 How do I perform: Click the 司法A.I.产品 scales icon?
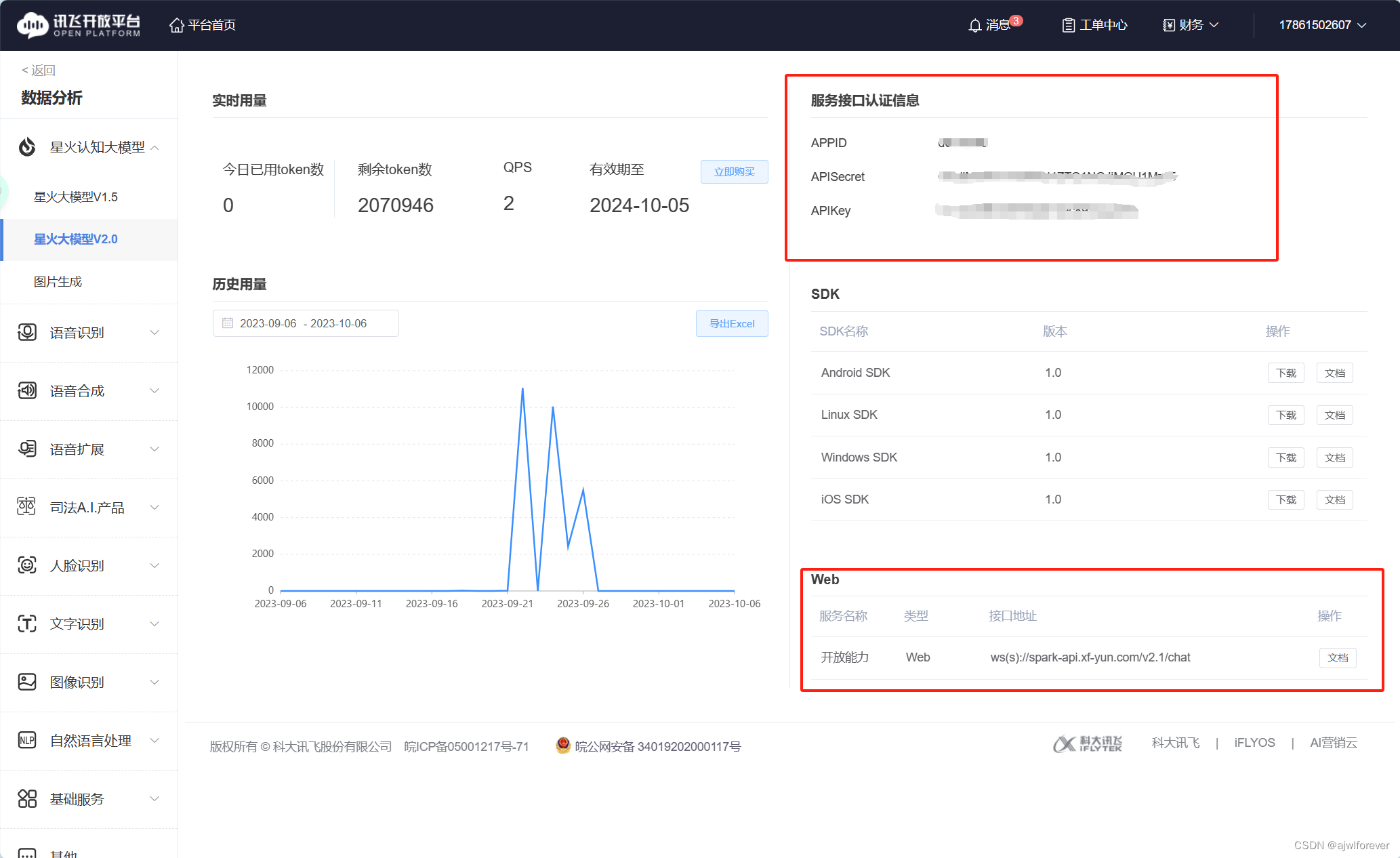[x=27, y=507]
